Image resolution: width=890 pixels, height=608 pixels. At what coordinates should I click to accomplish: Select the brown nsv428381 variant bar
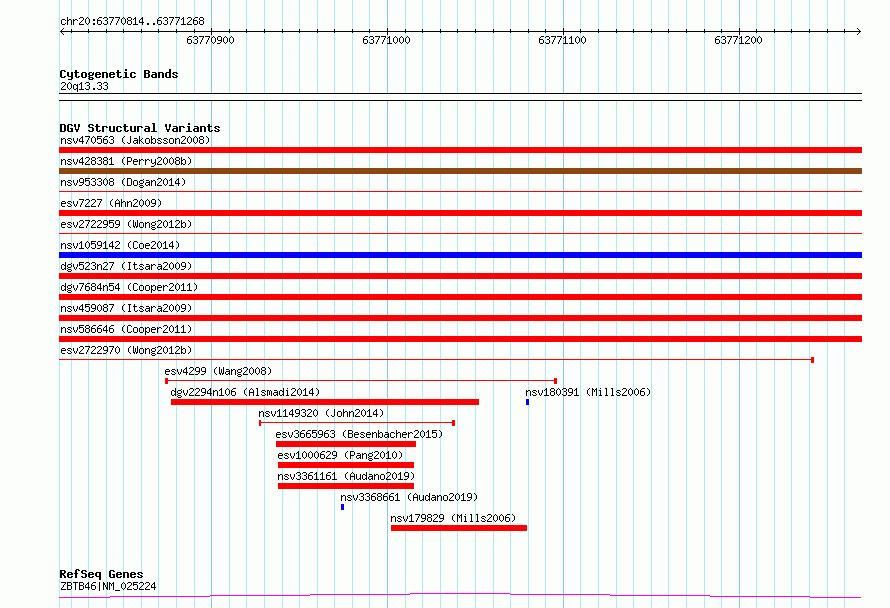coord(460,171)
